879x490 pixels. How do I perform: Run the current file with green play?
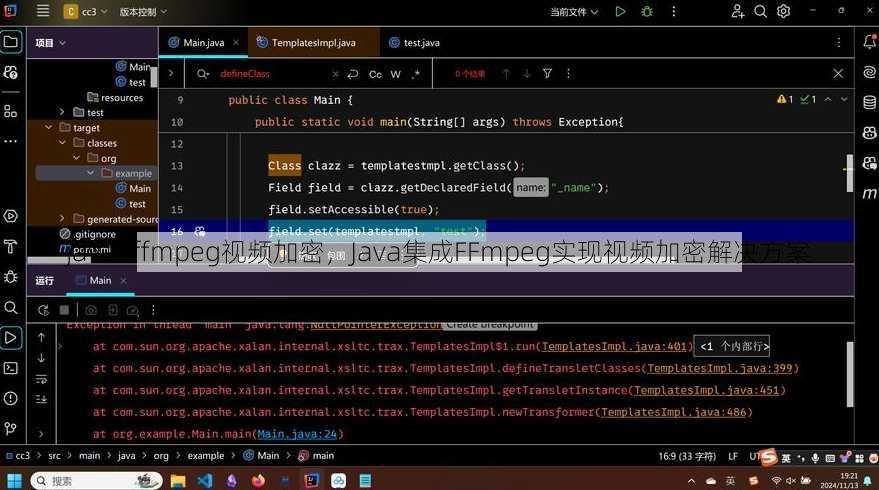[x=620, y=11]
